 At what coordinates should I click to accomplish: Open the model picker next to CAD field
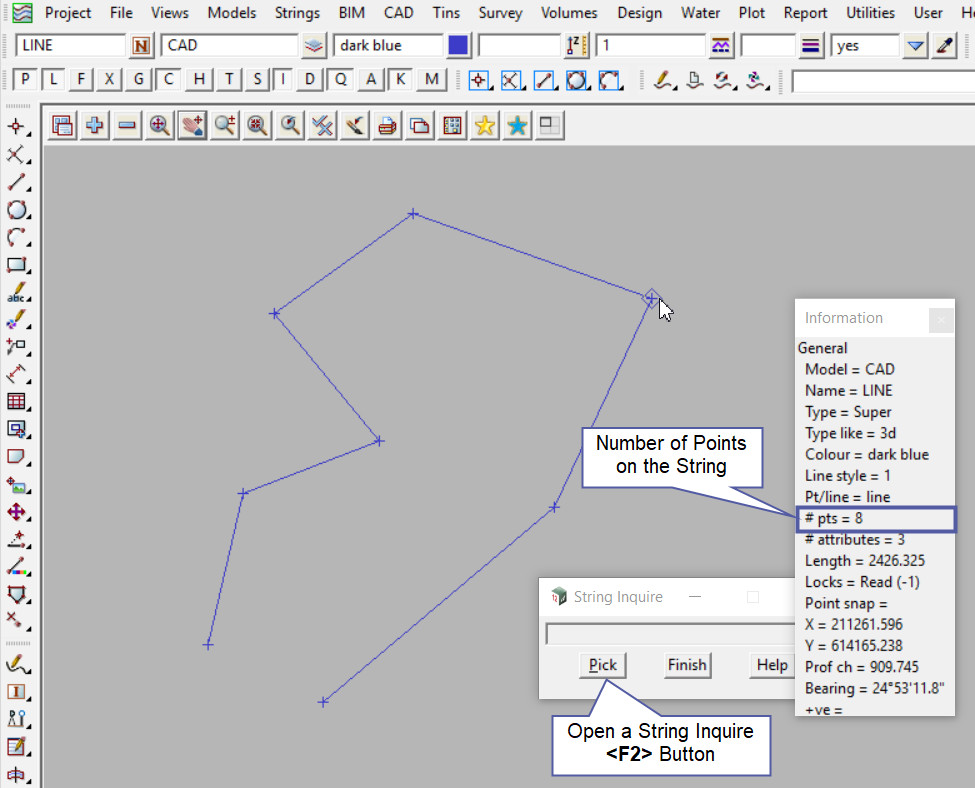(314, 46)
